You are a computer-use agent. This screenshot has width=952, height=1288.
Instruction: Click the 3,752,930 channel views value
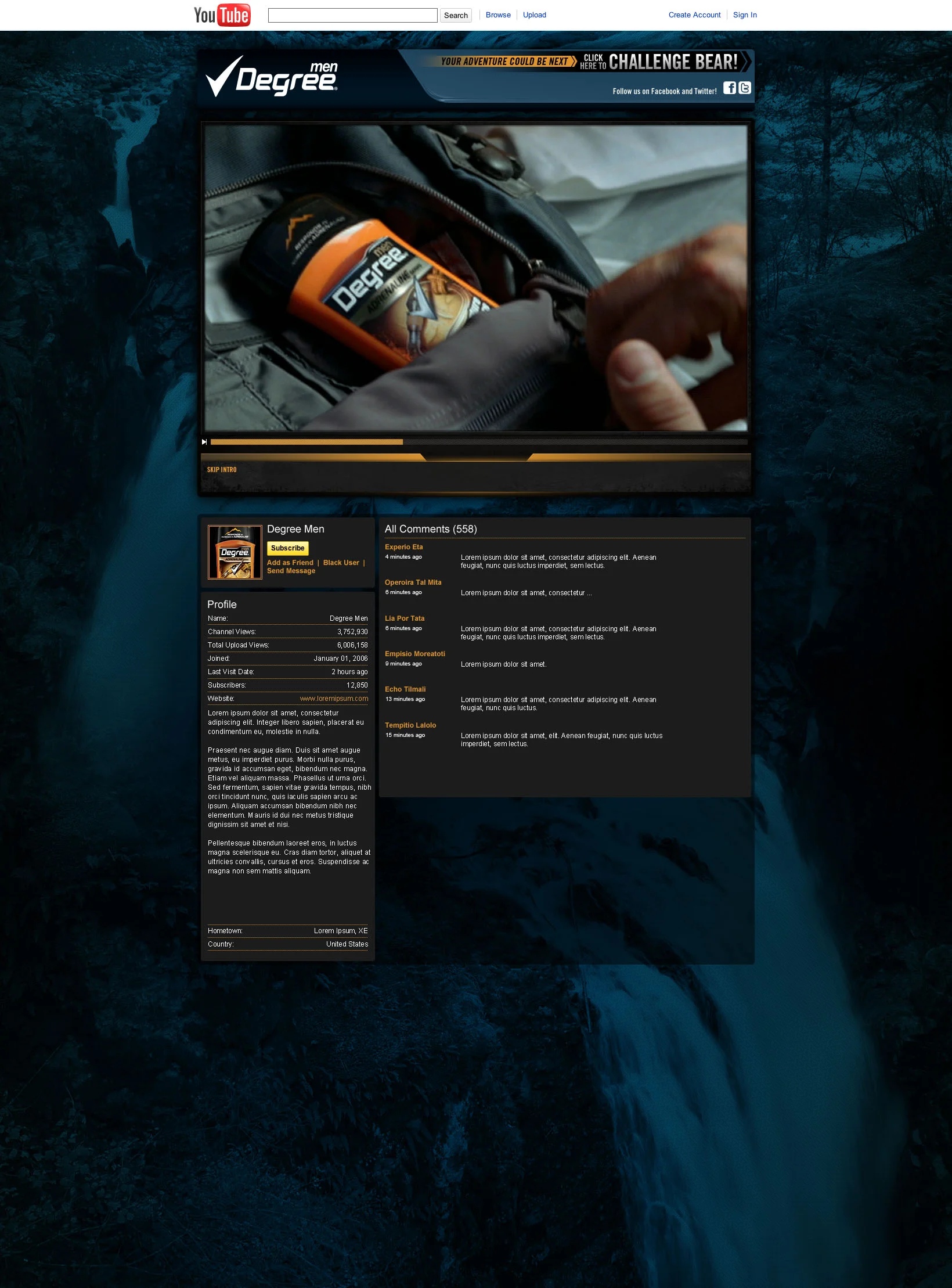tap(352, 632)
